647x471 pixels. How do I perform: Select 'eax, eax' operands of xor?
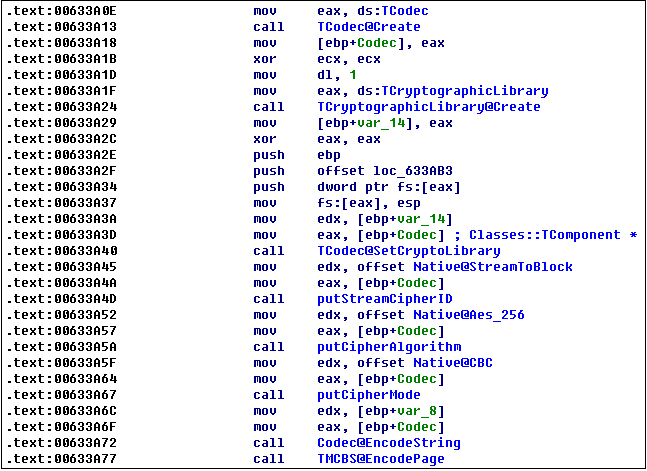[349, 139]
